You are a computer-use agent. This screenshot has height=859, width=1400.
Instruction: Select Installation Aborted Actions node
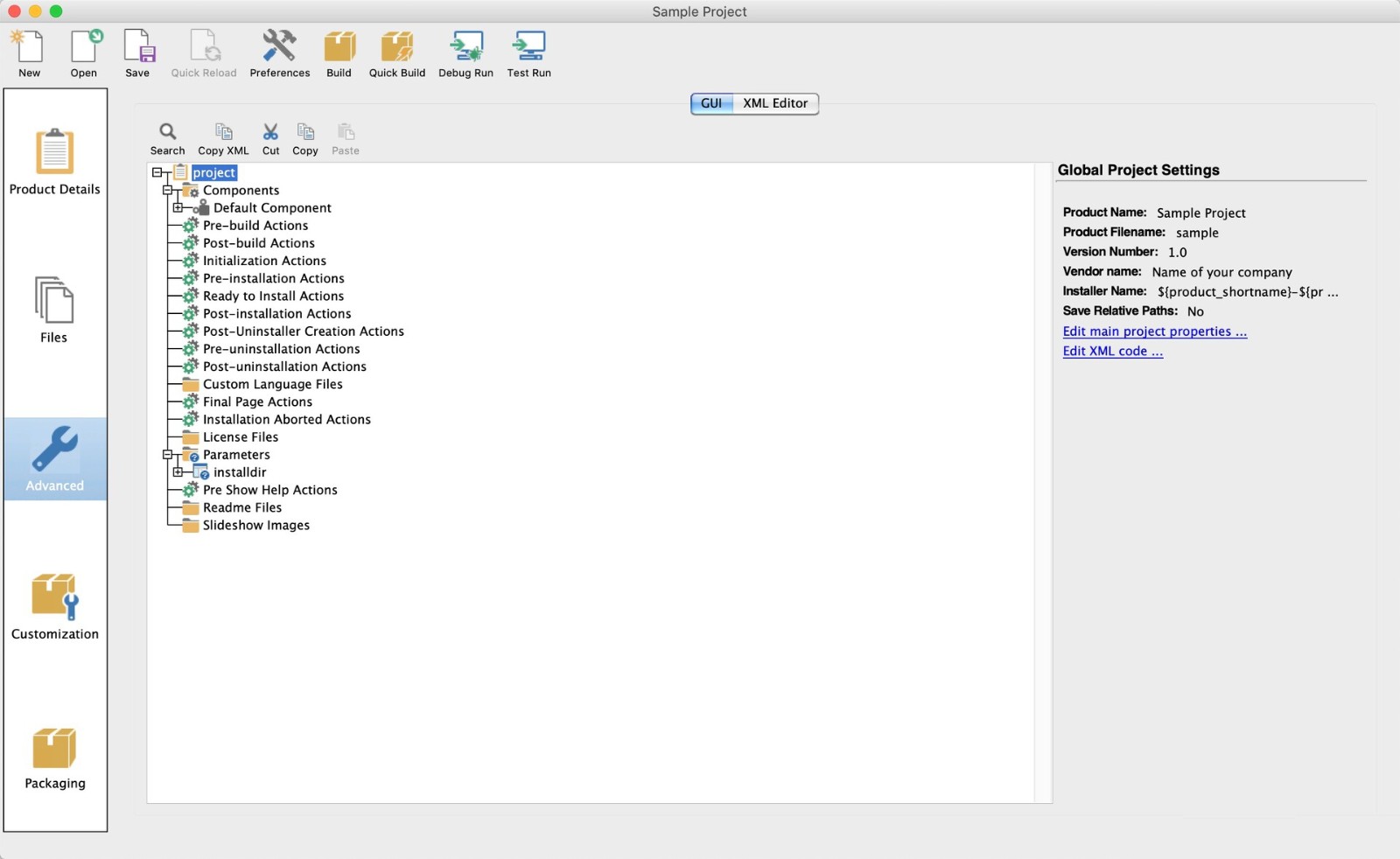287,419
